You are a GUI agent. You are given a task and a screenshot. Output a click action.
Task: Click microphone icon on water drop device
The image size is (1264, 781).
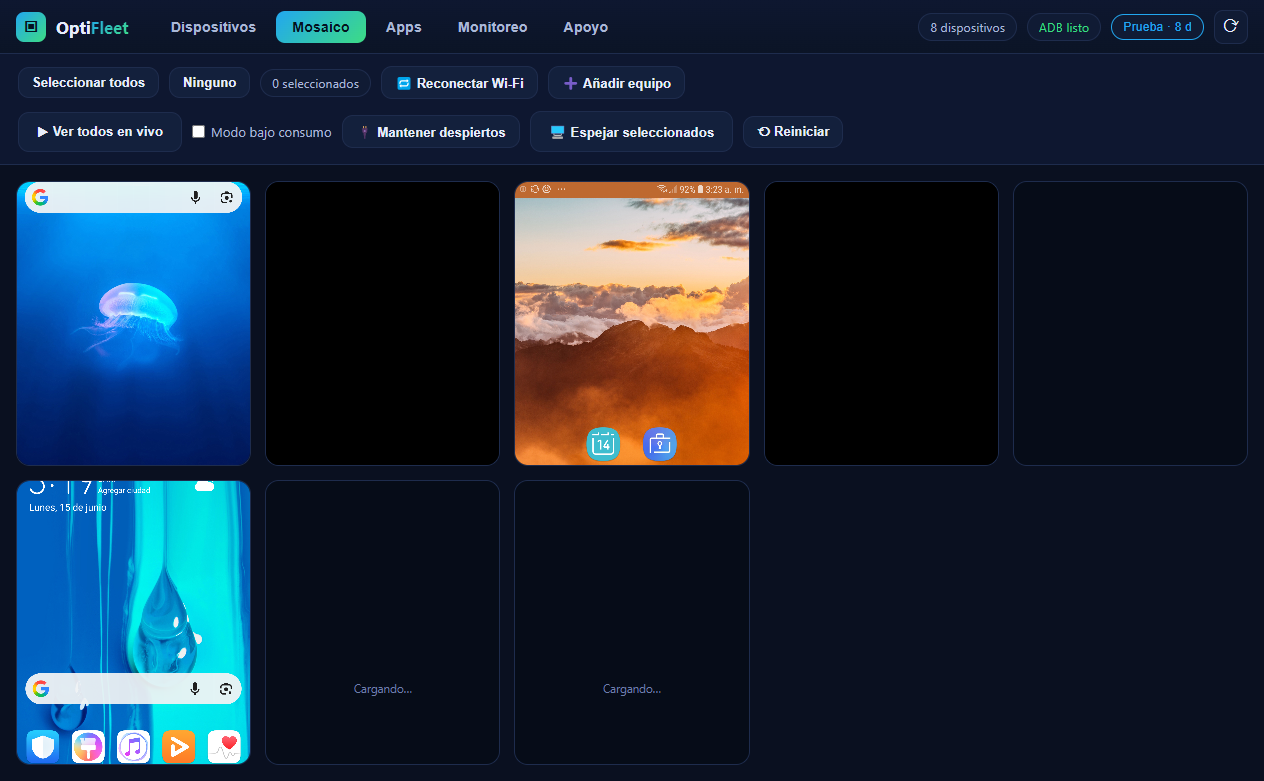point(196,688)
